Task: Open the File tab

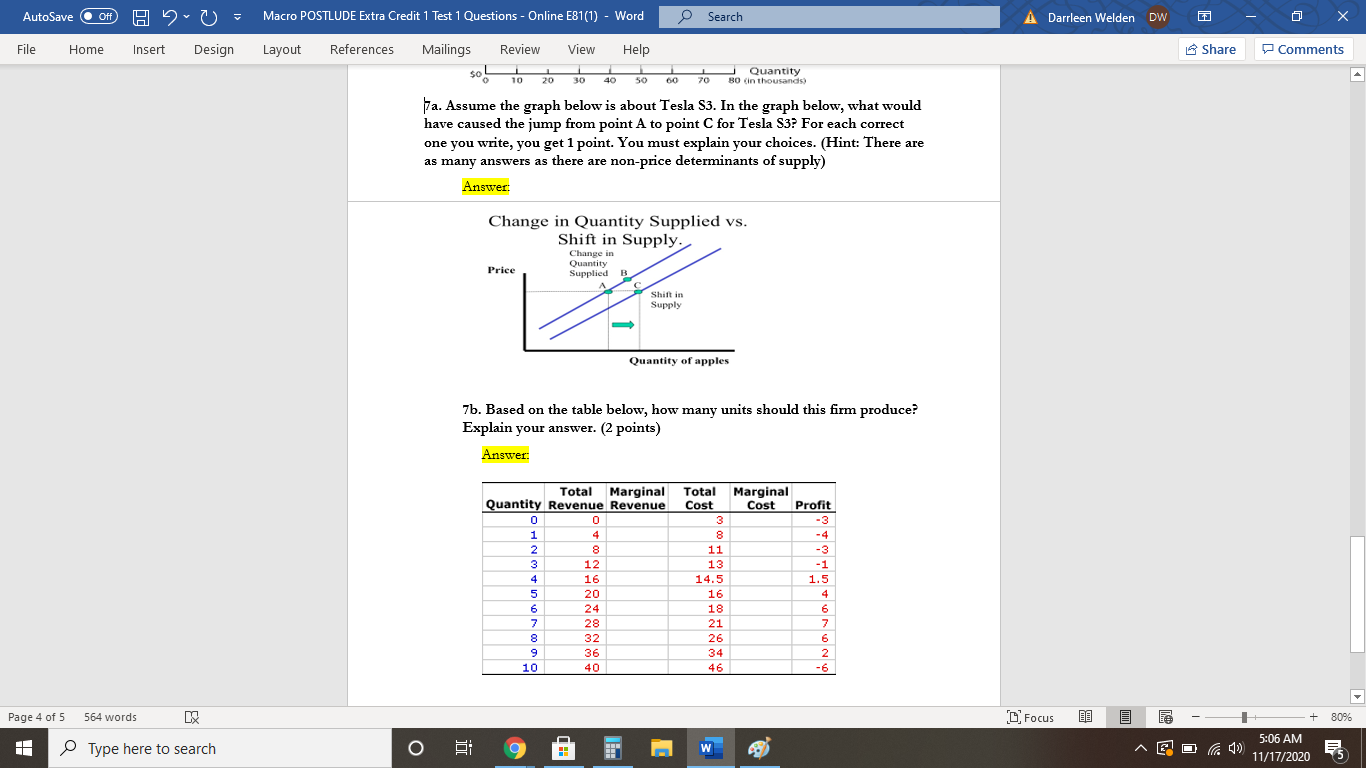Action: tap(27, 49)
